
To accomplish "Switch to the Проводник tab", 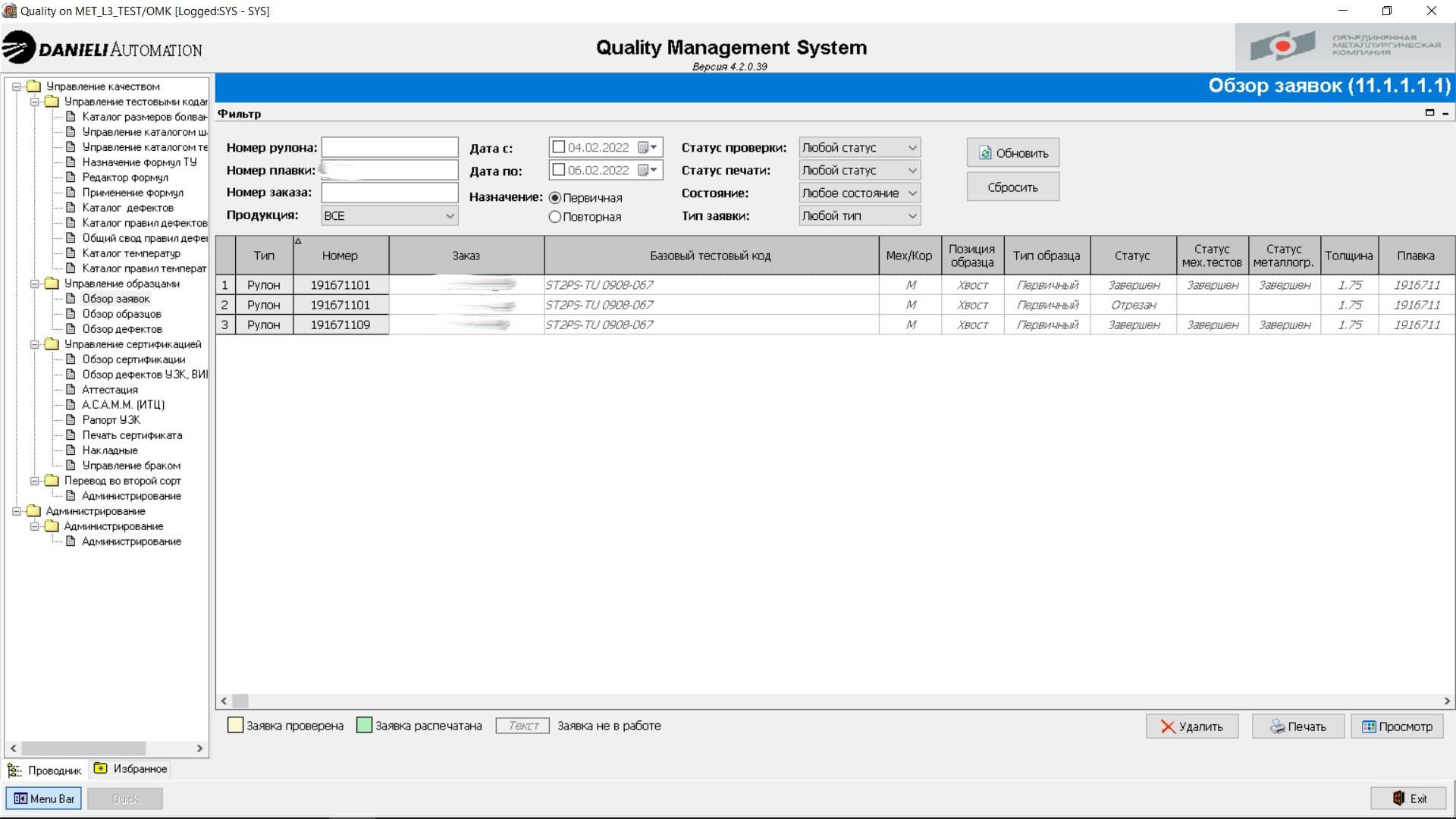I will point(45,770).
